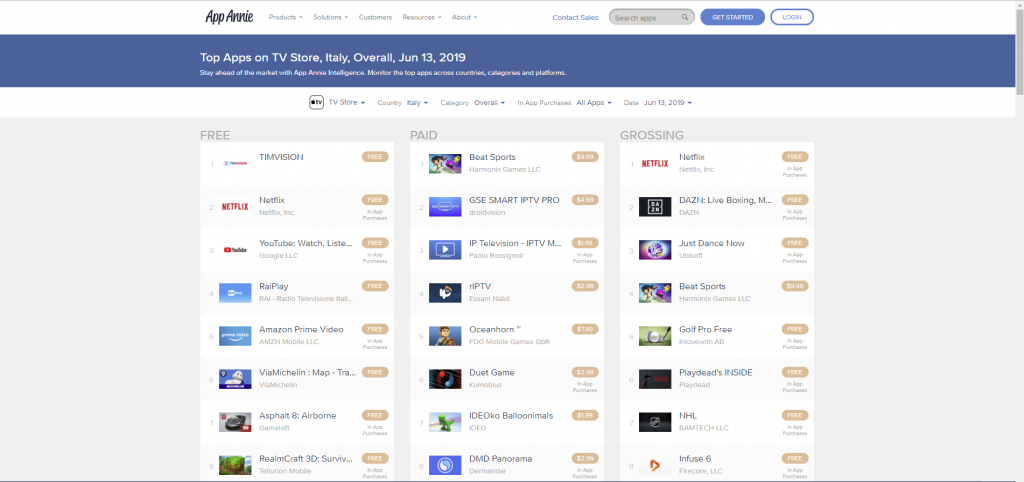Viewport: 1024px width, 482px height.
Task: Open the Products menu
Action: tap(285, 17)
